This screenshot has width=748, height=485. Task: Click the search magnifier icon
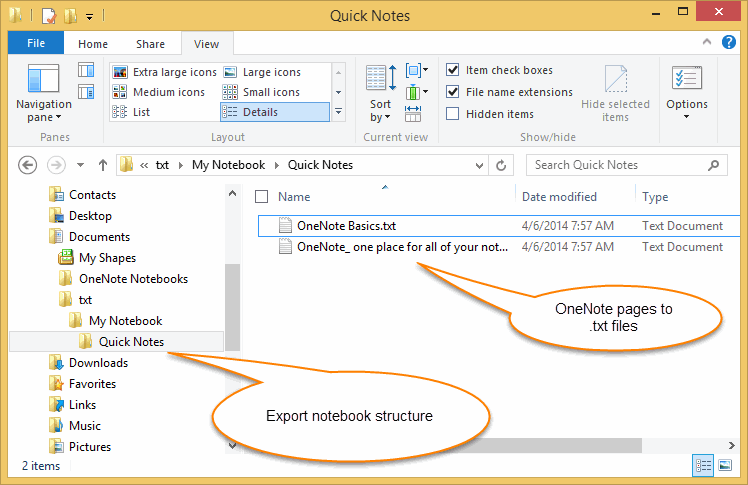point(713,165)
